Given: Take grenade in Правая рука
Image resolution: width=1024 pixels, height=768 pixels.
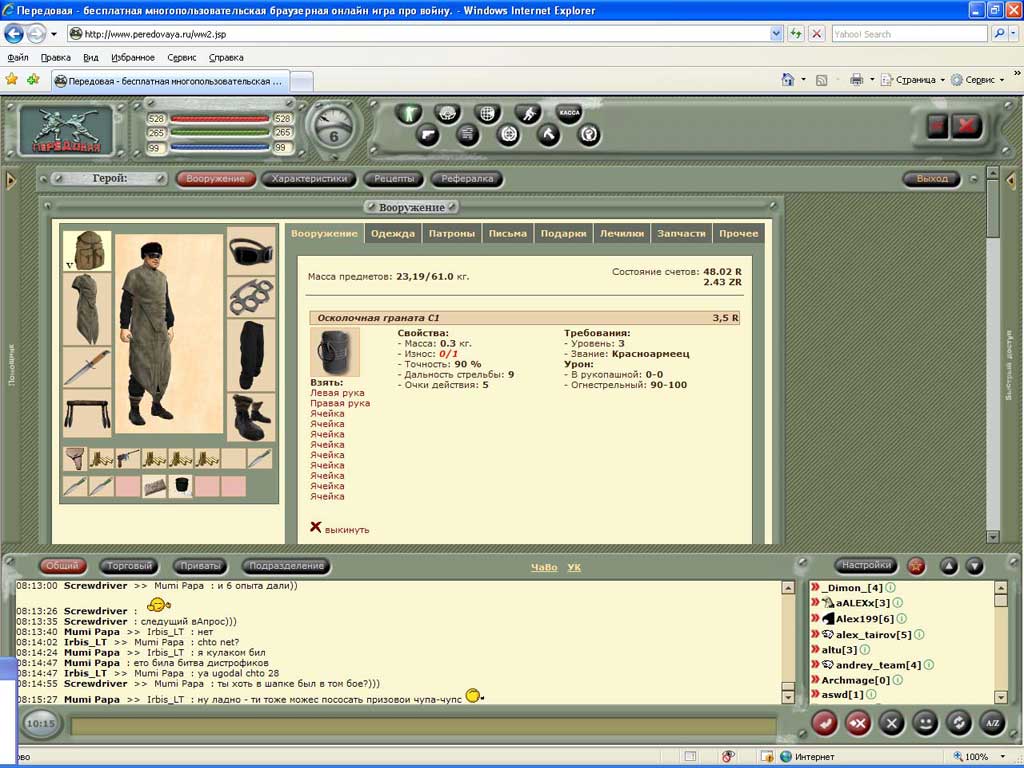Looking at the screenshot, I should coord(340,404).
